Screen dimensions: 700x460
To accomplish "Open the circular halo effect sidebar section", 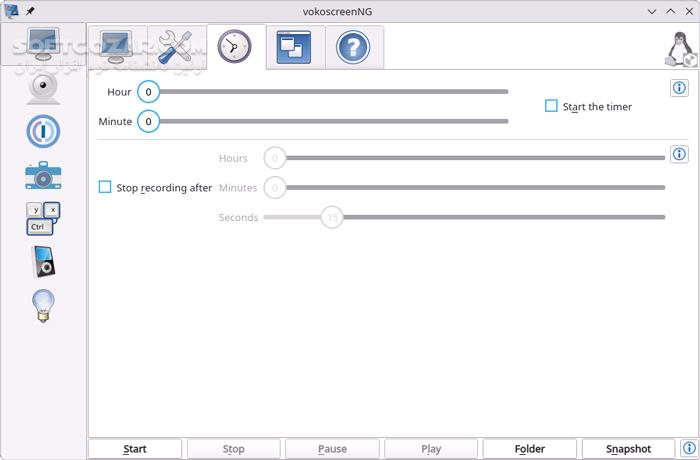I will point(43,131).
